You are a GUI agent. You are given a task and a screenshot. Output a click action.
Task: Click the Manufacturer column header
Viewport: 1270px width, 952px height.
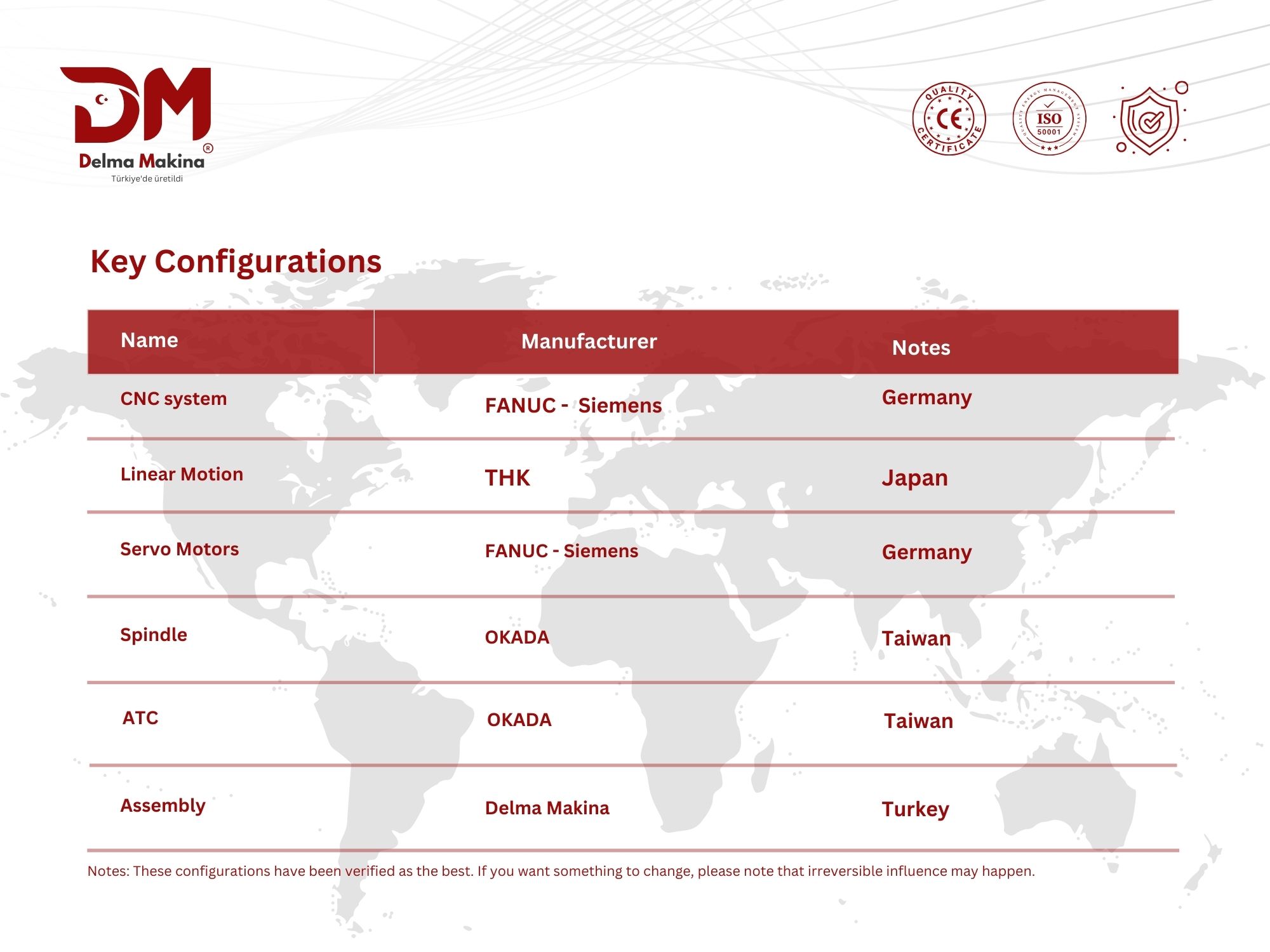tap(589, 341)
